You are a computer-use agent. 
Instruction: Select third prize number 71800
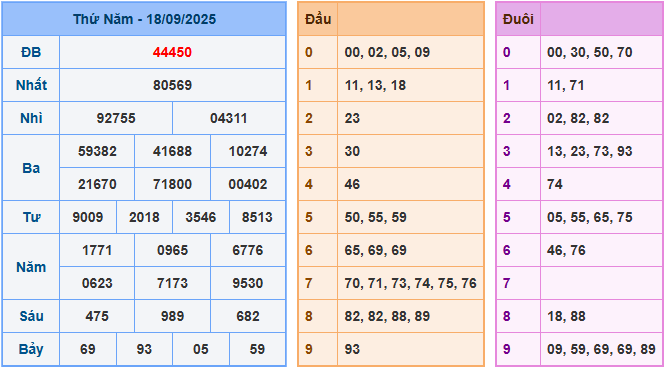click(x=172, y=185)
